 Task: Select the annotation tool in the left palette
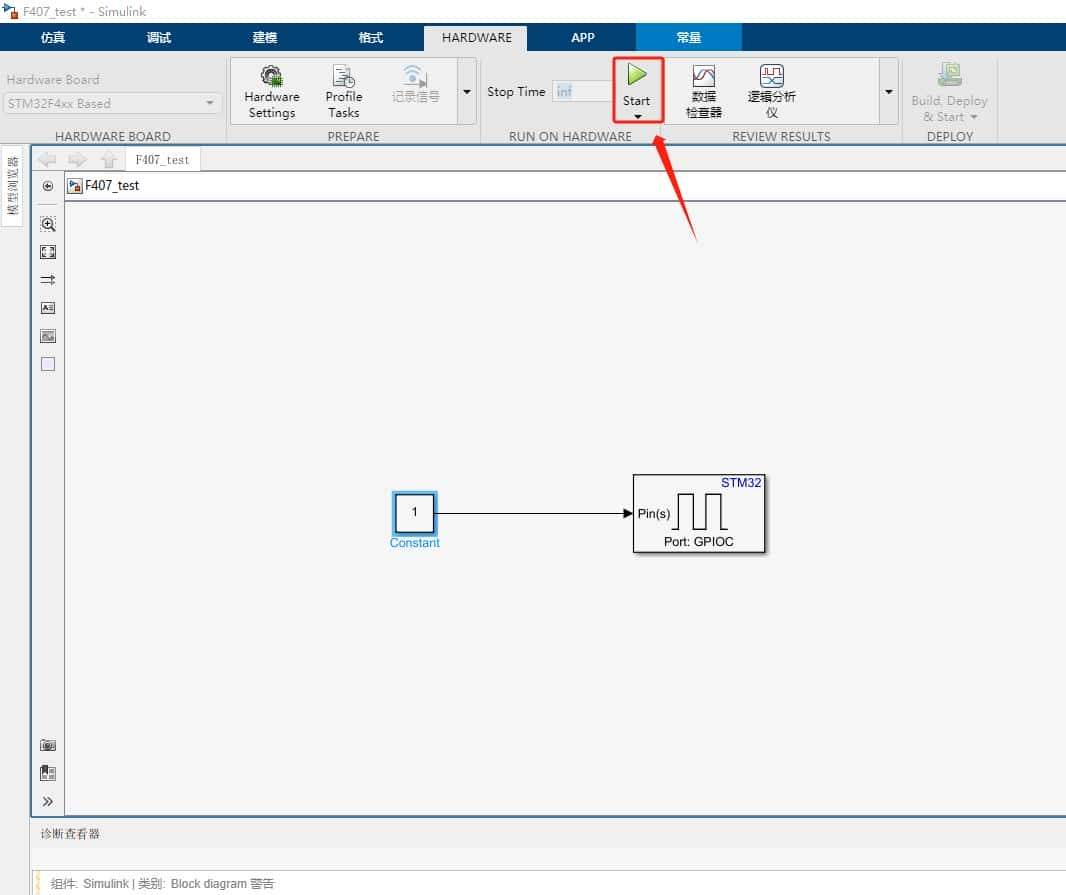47,308
